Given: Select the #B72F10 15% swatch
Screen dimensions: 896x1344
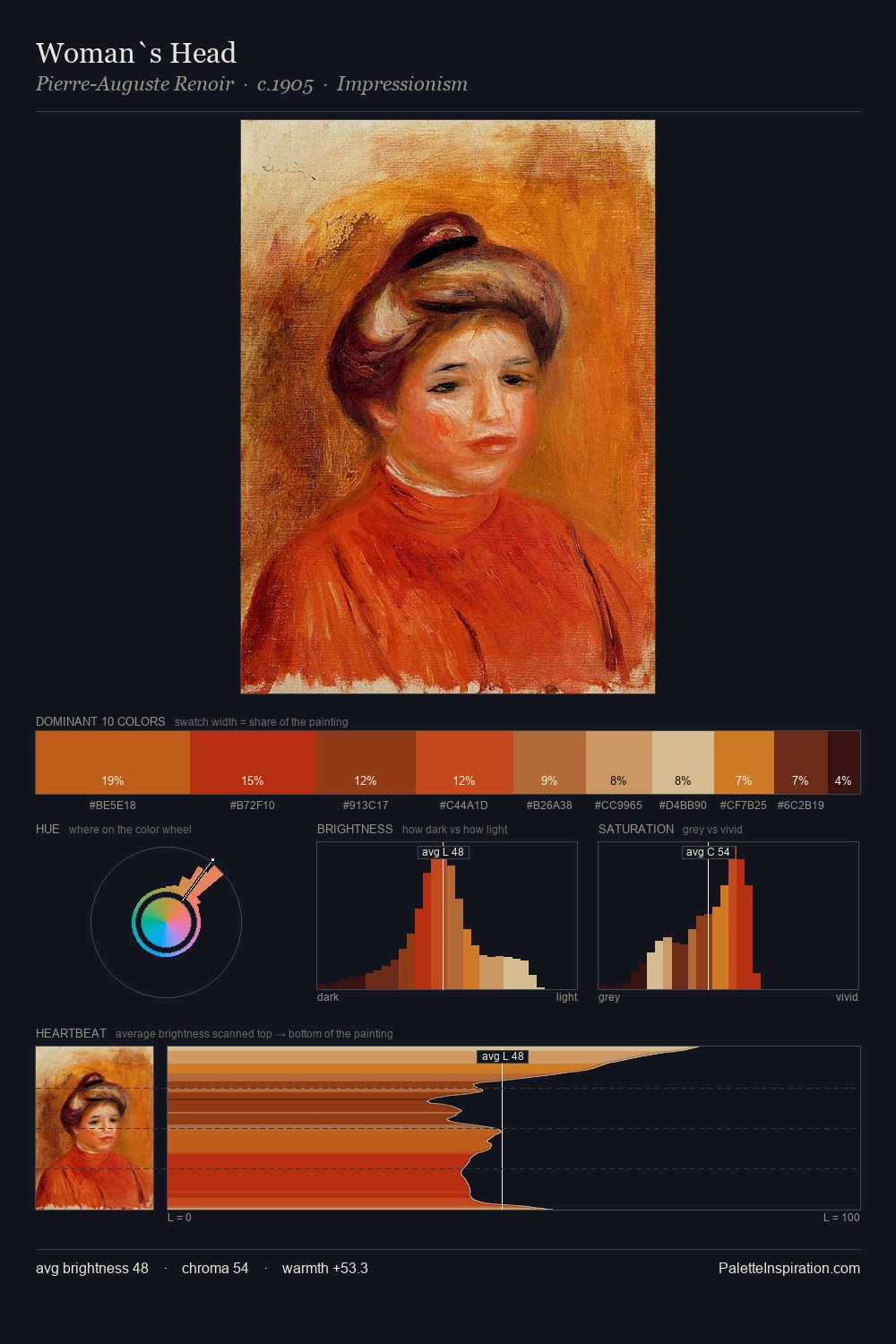Looking at the screenshot, I should pyautogui.click(x=254, y=762).
